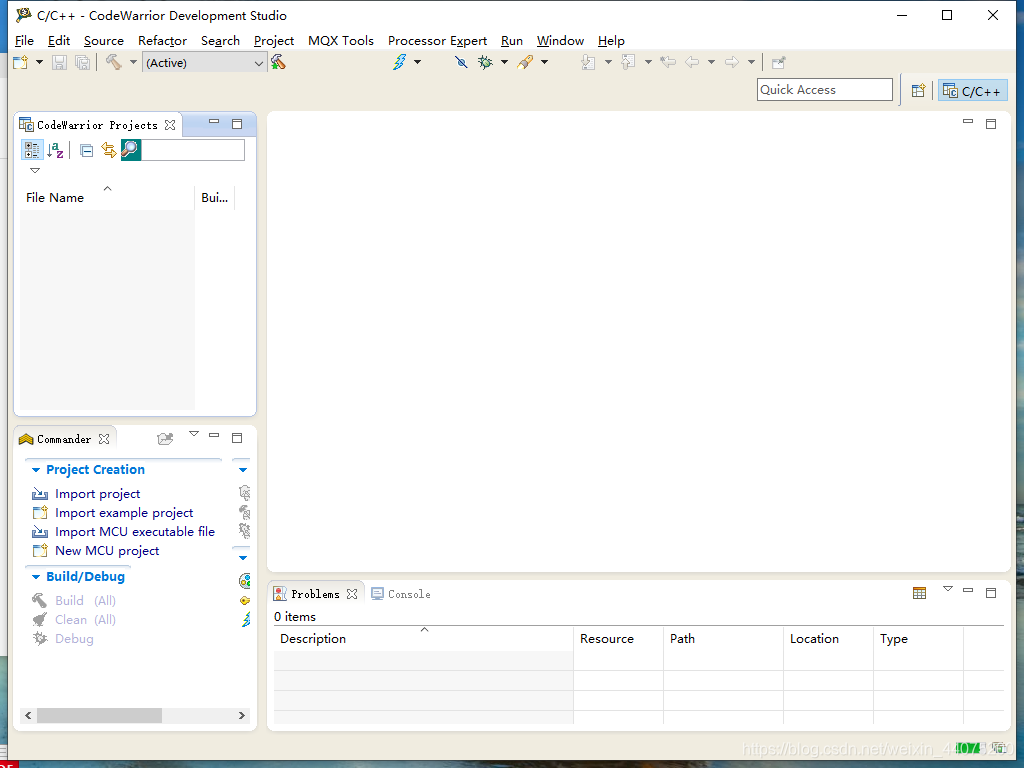Click the Import example project link
The height and width of the screenshot is (768, 1024).
[124, 513]
